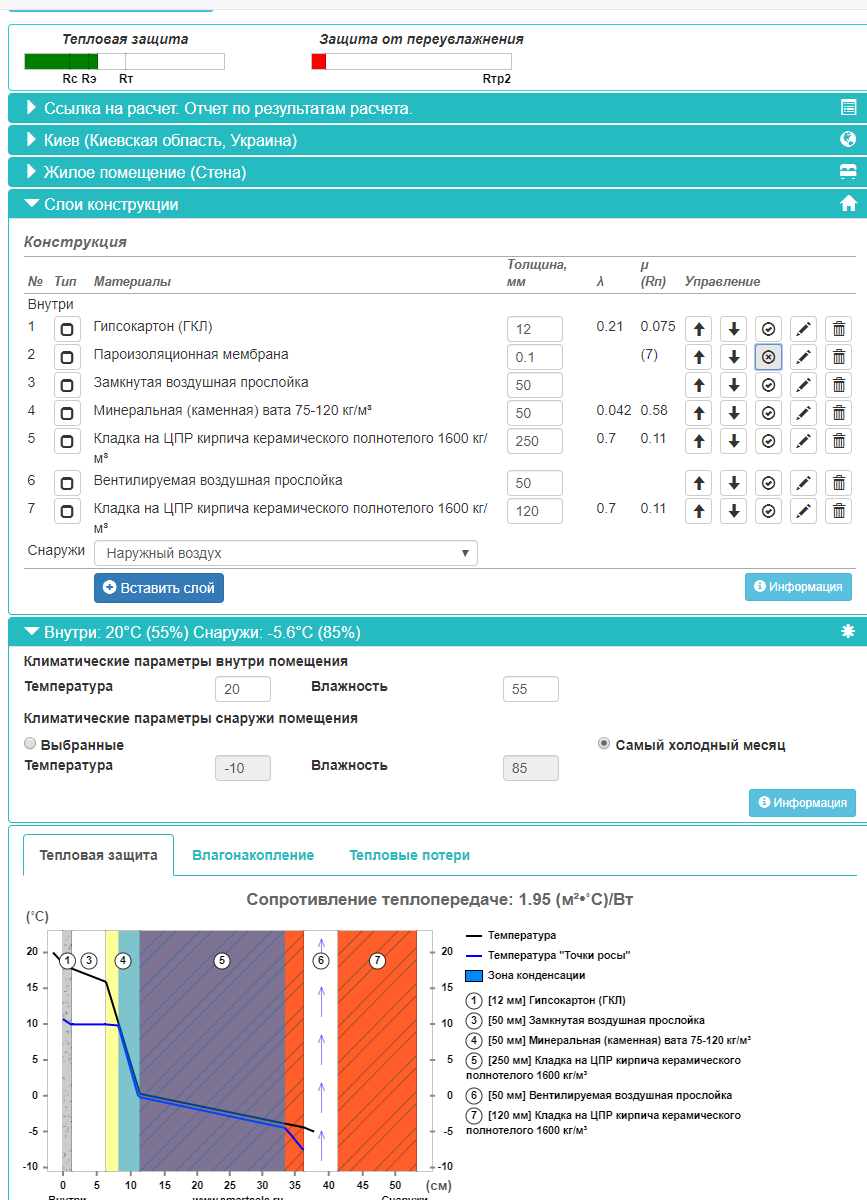
Task: Delete Пароизоляционная мембрана layer
Action: pos(838,356)
